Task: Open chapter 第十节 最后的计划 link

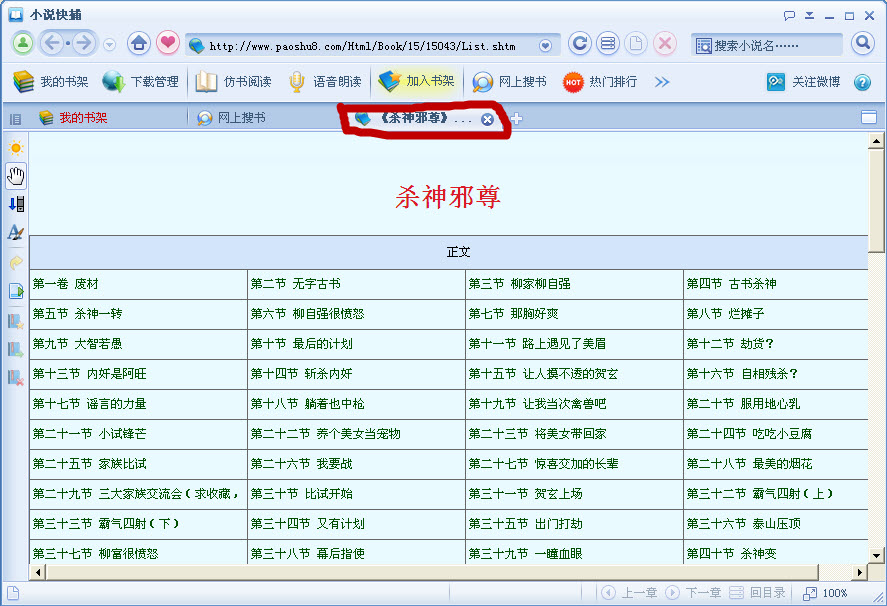Action: (x=301, y=344)
